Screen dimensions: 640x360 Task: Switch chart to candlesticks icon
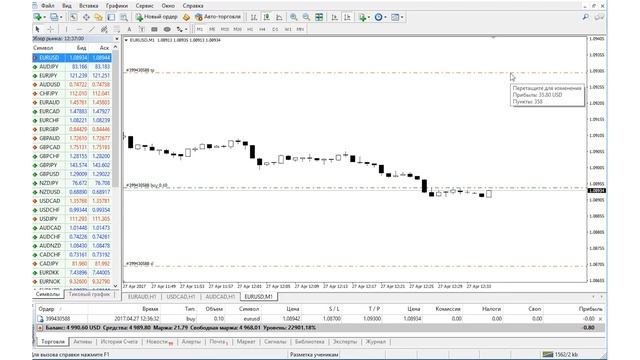(x=267, y=17)
